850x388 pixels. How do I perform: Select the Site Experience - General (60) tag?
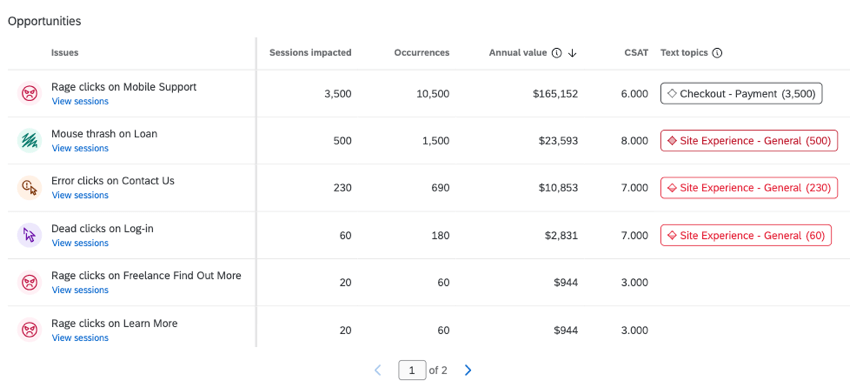tap(746, 235)
